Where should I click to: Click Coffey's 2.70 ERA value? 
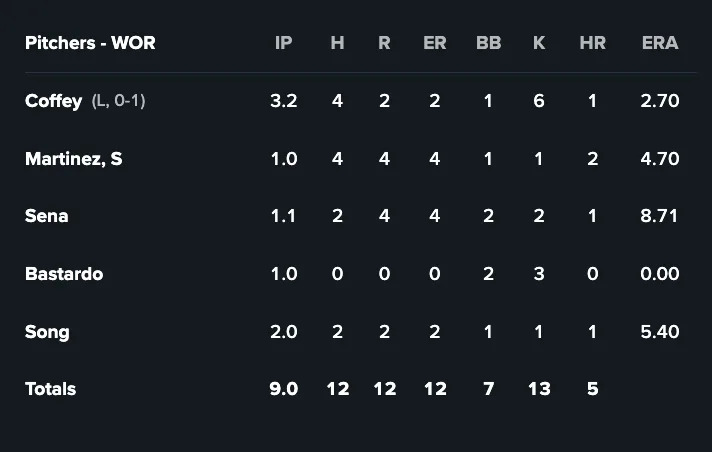[x=660, y=101]
